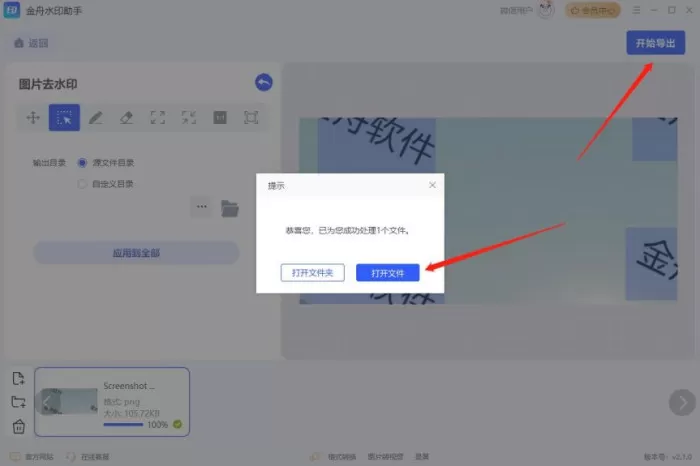
Task: Click the expand-to-fullscreen corners icon
Action: 158,118
